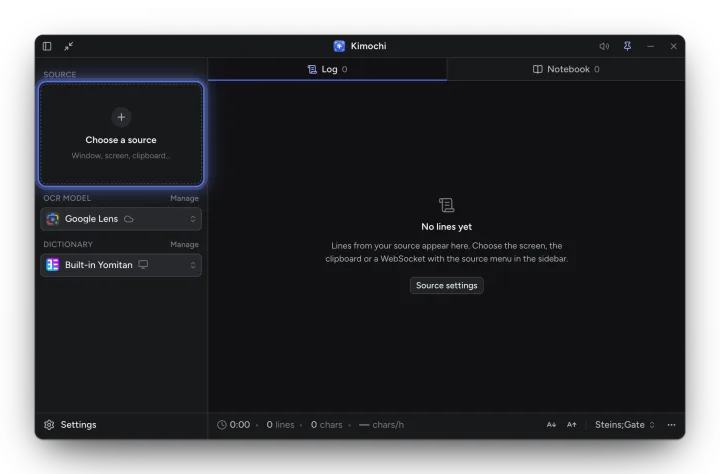Click the 0 chars counter

[326, 425]
